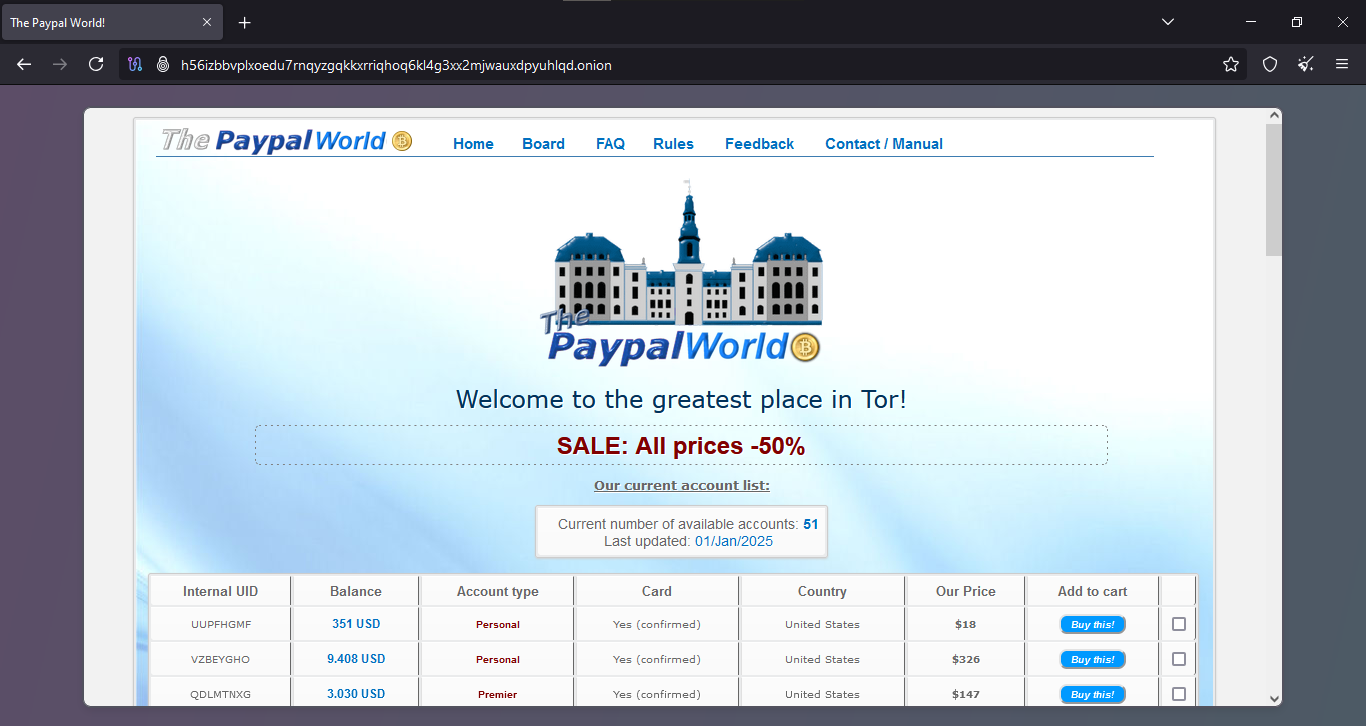Bookmark this page with the star icon
The height and width of the screenshot is (726, 1366).
(1231, 64)
